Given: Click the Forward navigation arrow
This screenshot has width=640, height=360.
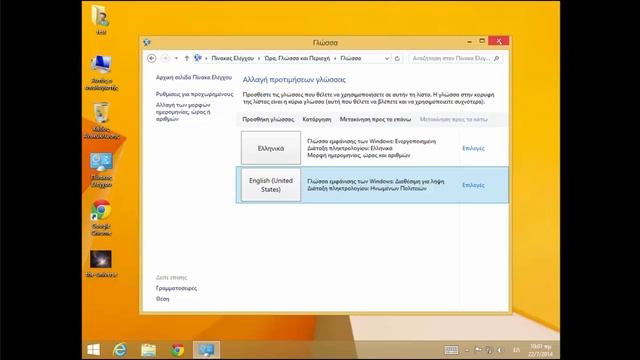Looking at the screenshot, I should [165, 58].
